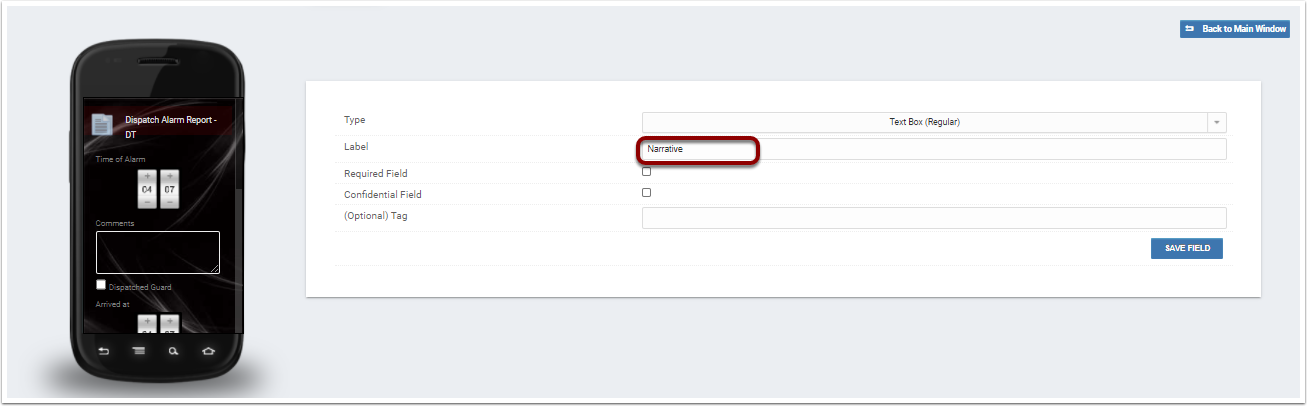The width and height of the screenshot is (1307, 406).
Task: Increase the Time of Alarm hour value
Action: 147,176
